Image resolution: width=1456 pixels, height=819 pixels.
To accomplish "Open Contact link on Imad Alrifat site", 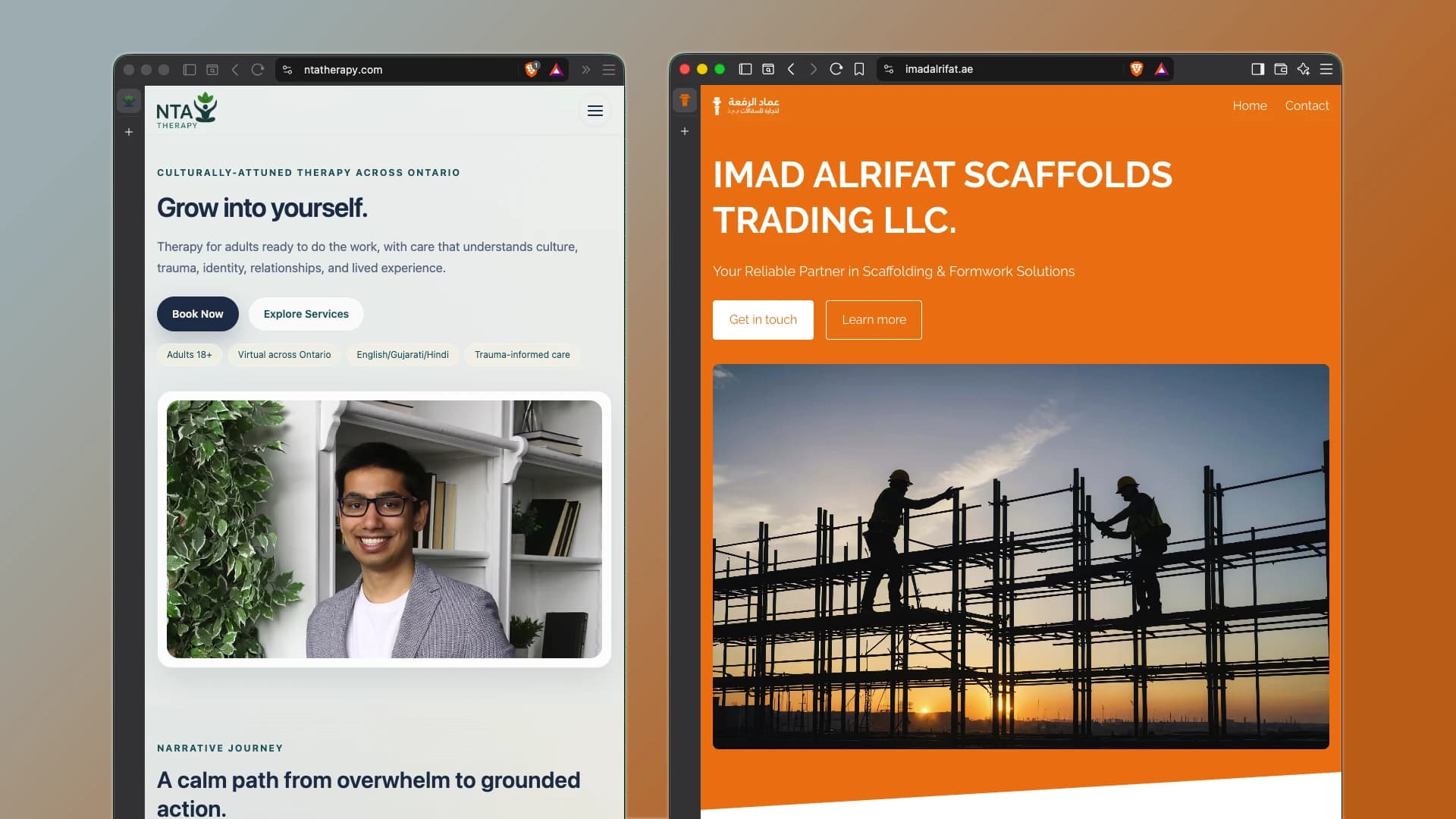I will 1307,105.
